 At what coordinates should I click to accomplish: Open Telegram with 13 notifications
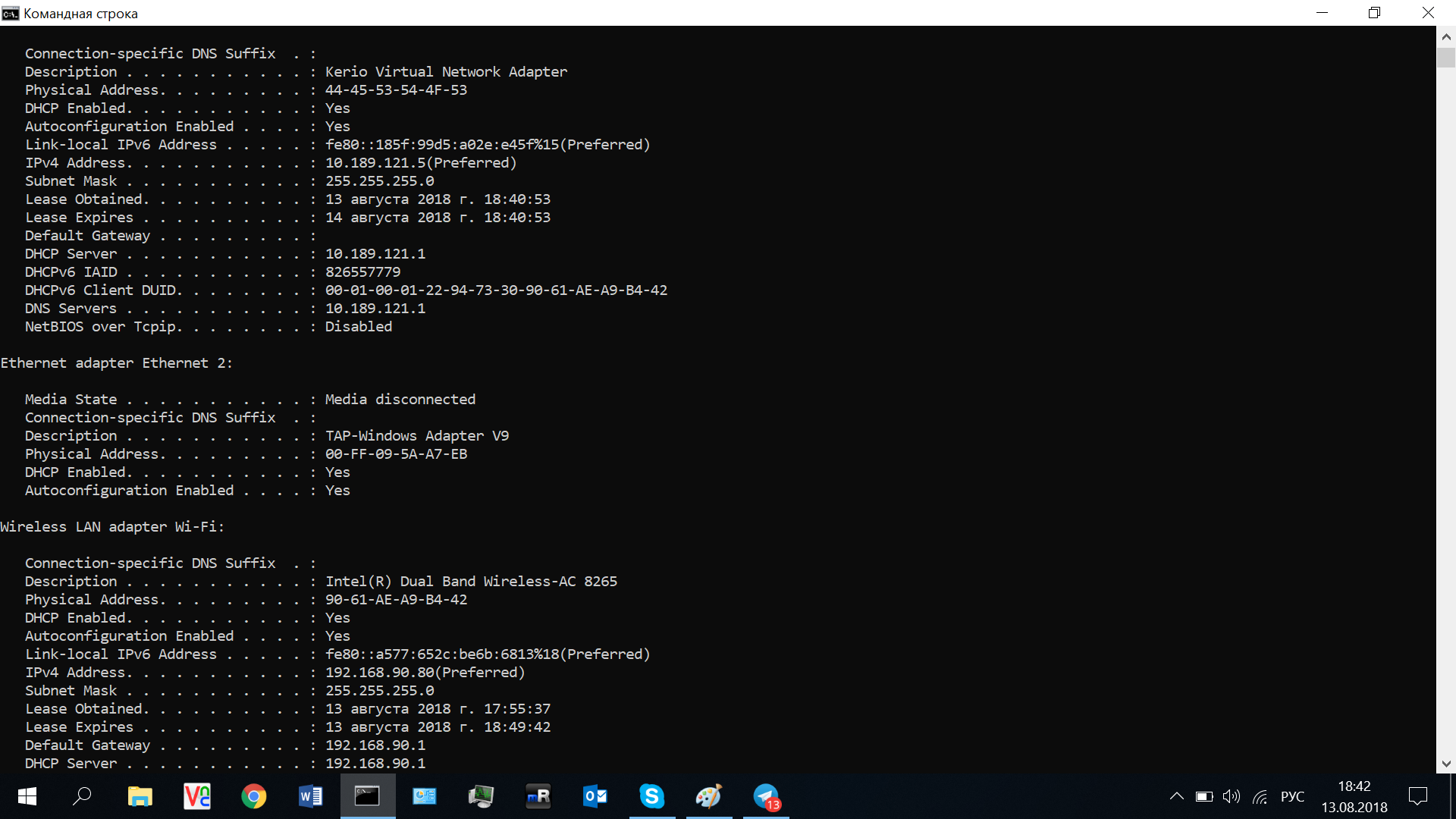tap(767, 796)
